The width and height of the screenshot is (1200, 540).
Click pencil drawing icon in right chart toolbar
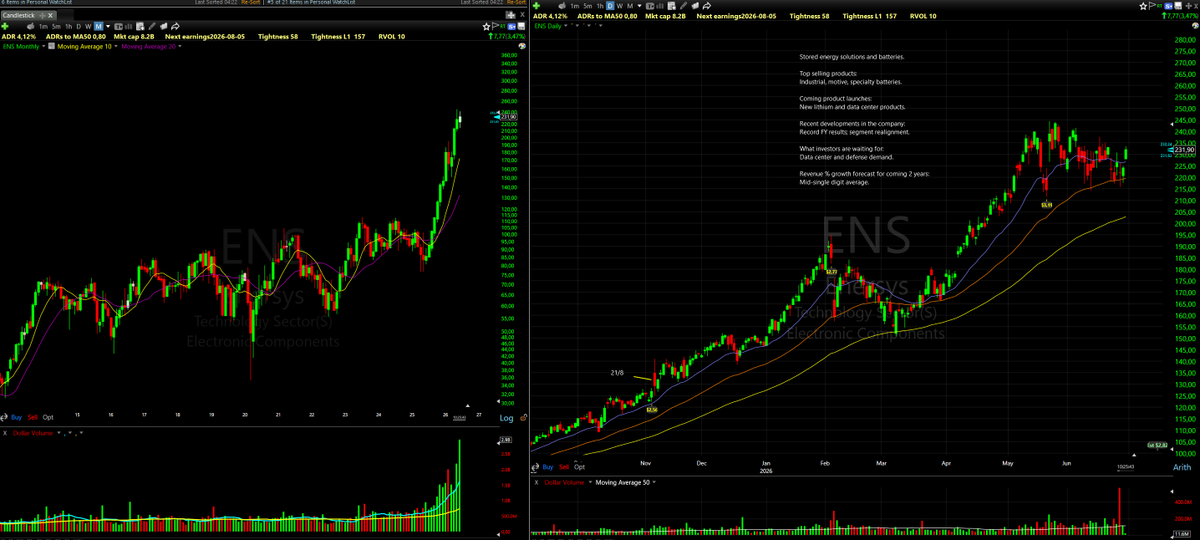pyautogui.click(x=683, y=6)
